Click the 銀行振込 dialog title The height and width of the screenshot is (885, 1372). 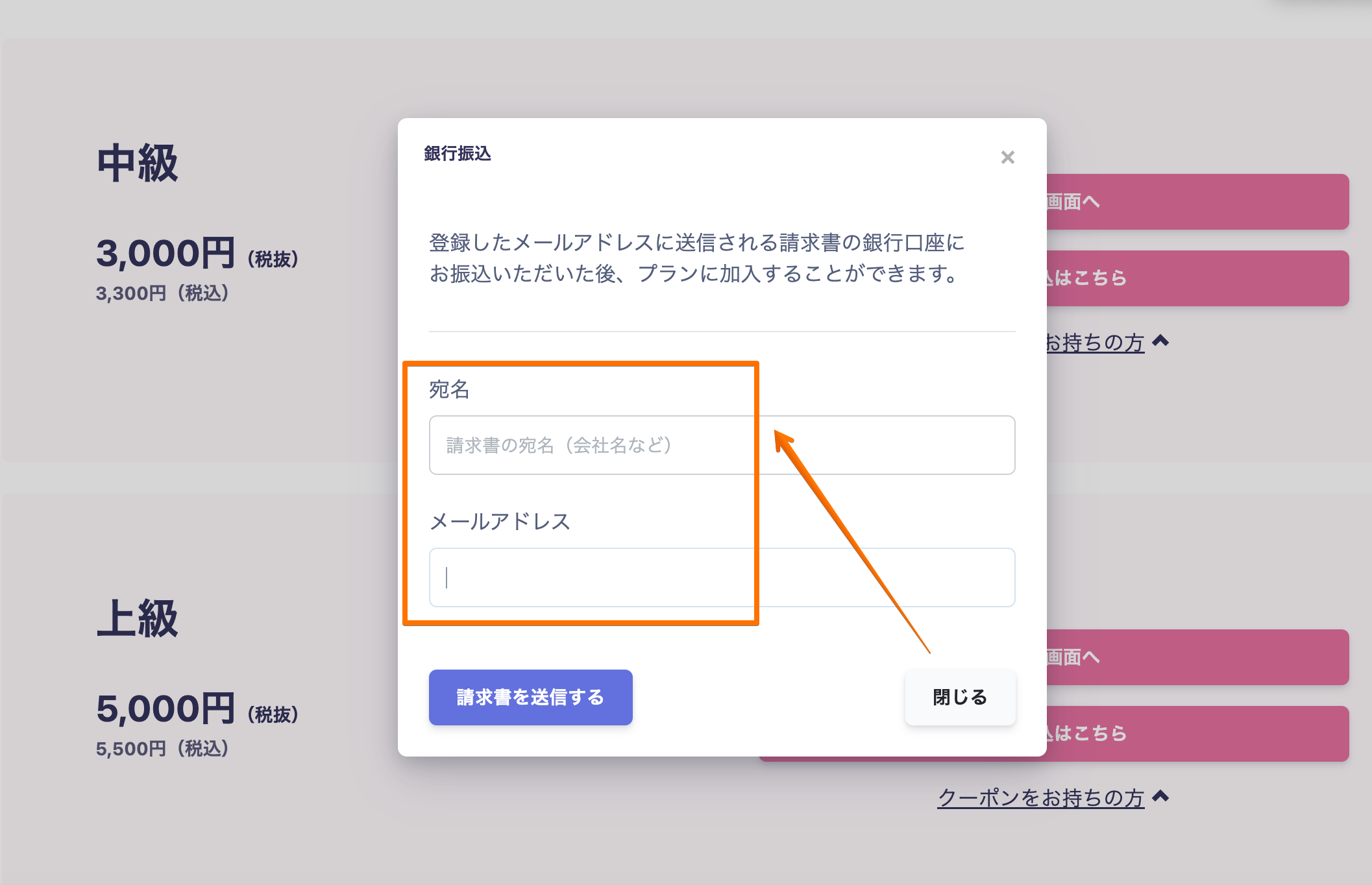coord(458,154)
